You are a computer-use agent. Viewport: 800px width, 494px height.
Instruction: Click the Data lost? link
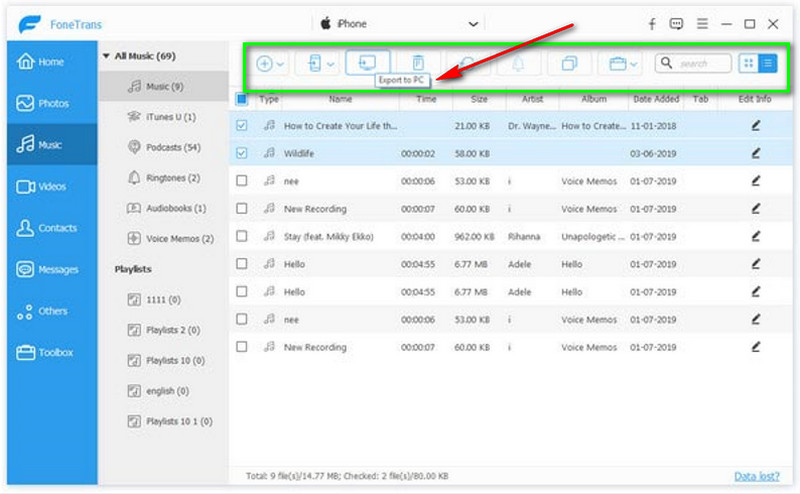(755, 476)
